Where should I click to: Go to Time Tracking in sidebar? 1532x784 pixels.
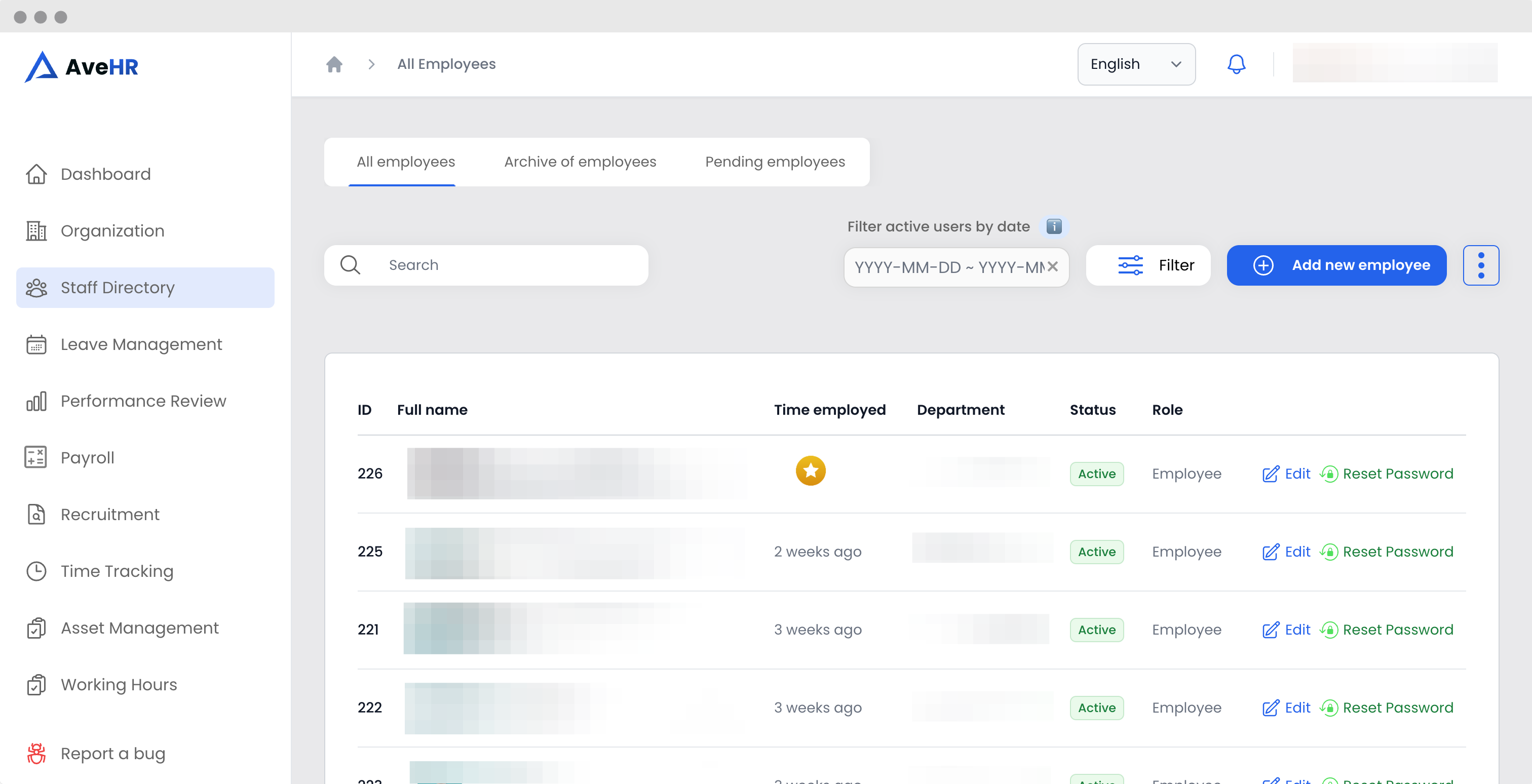(x=117, y=571)
